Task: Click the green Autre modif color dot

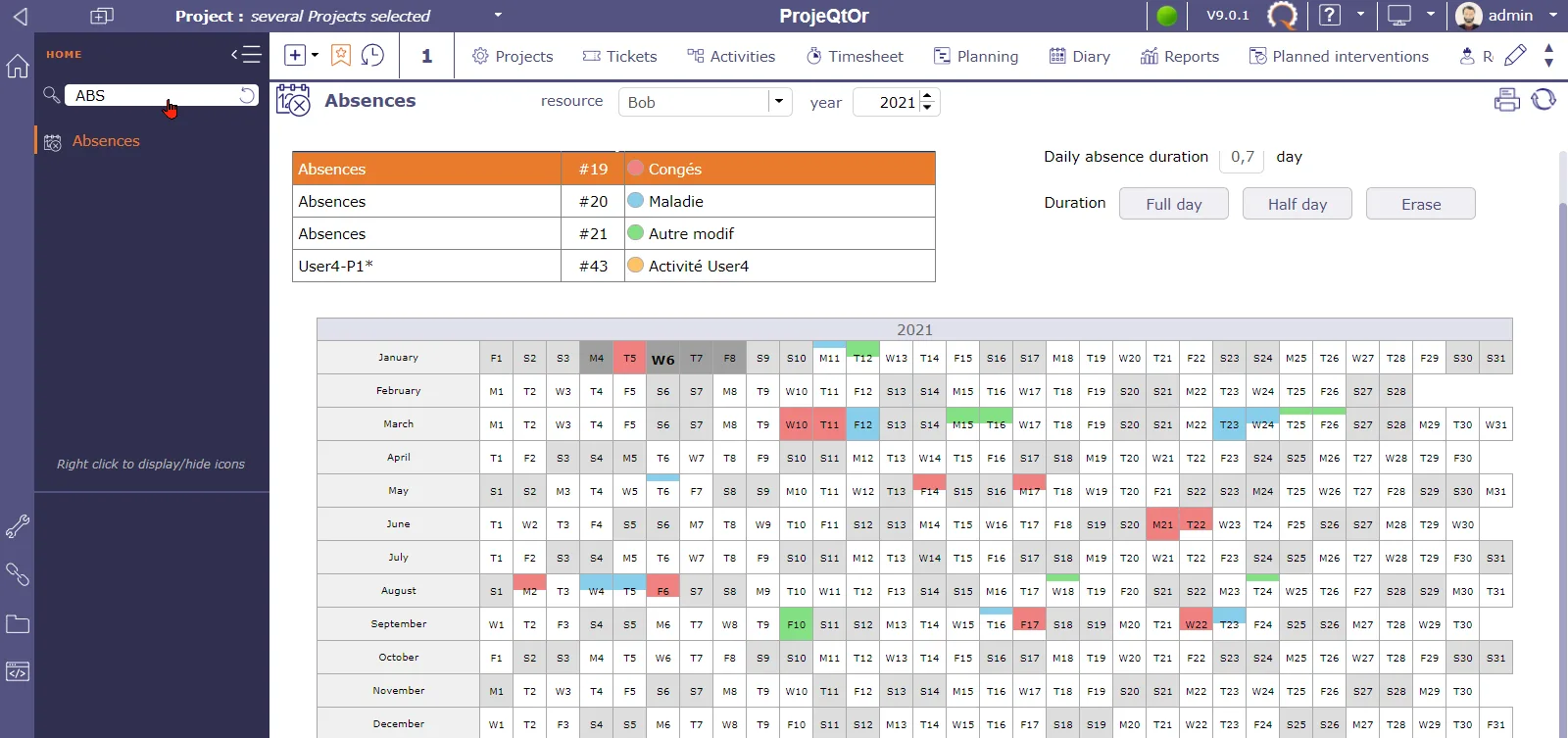Action: coord(635,232)
